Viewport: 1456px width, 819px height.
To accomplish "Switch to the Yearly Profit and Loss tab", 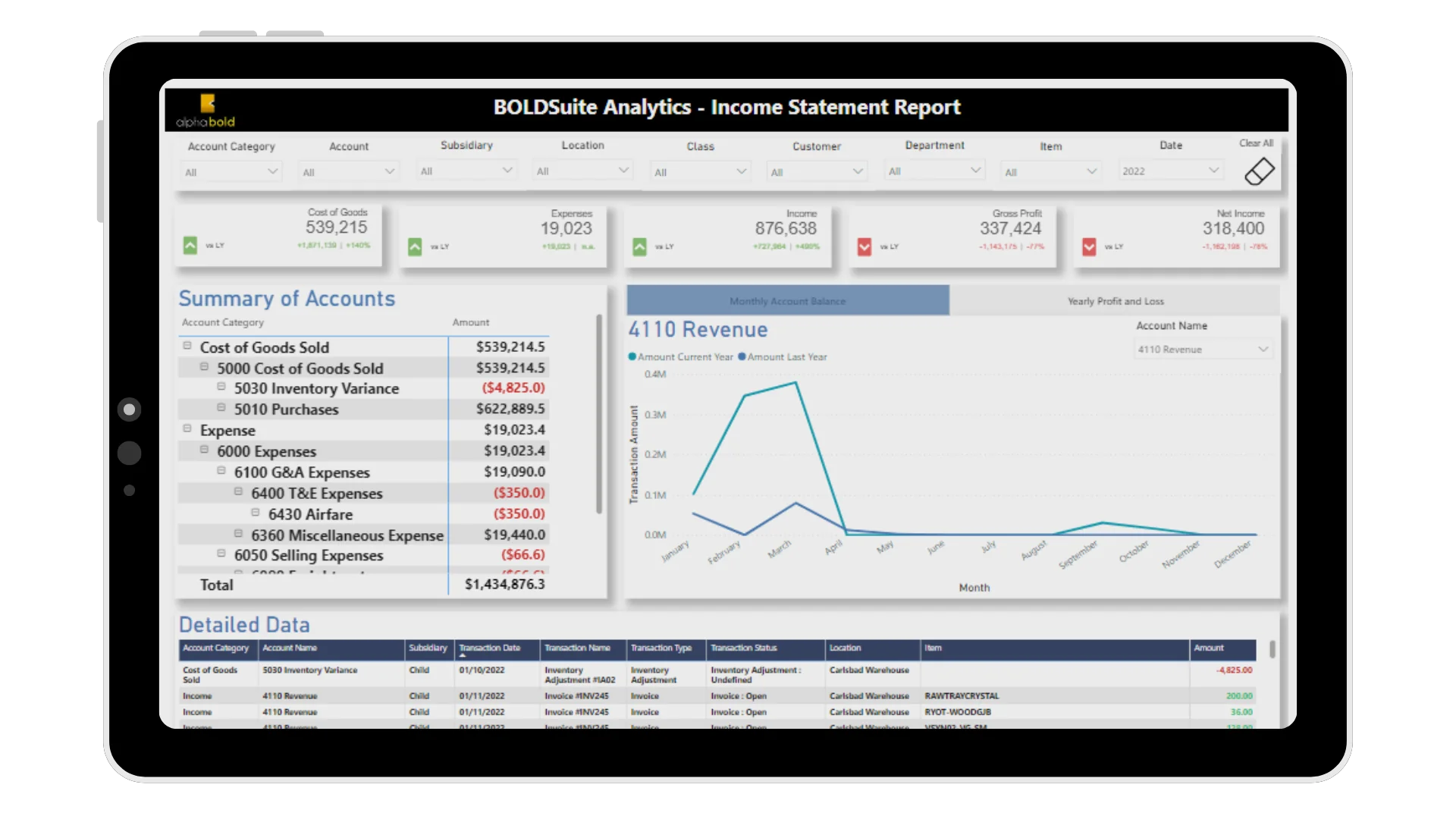I will click(1115, 301).
